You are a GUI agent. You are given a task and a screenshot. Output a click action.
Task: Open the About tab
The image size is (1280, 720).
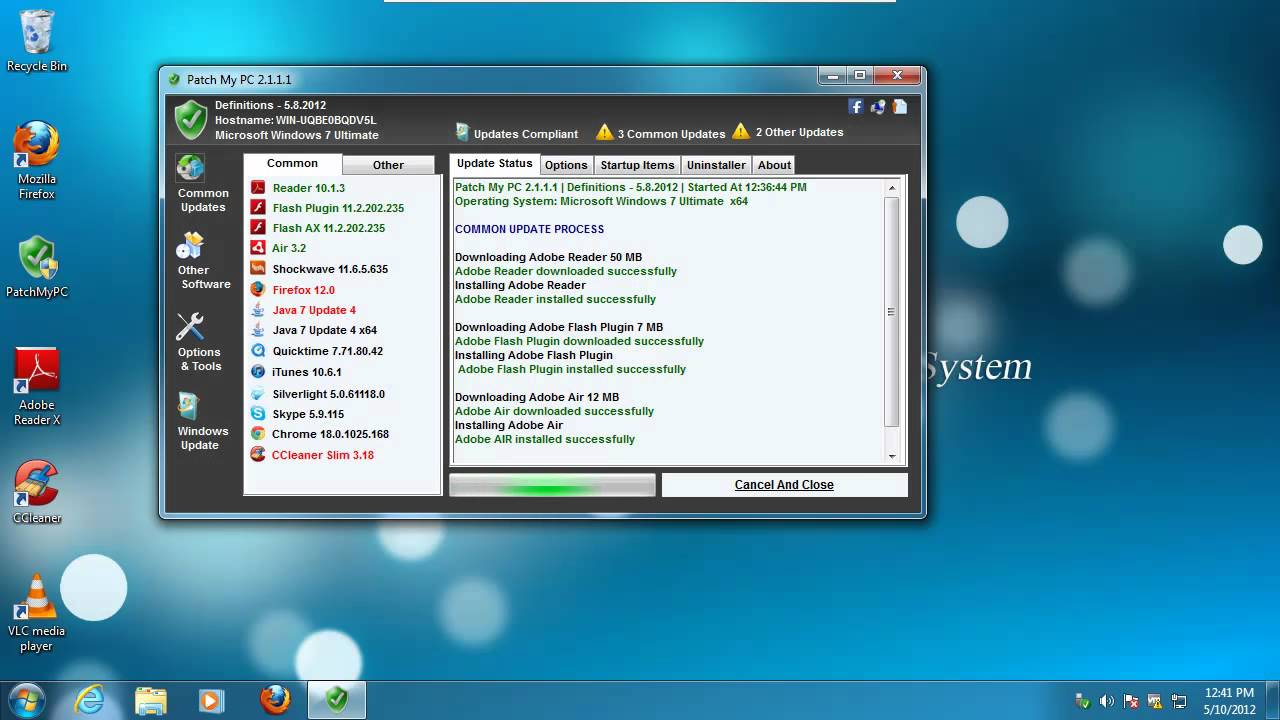click(774, 165)
